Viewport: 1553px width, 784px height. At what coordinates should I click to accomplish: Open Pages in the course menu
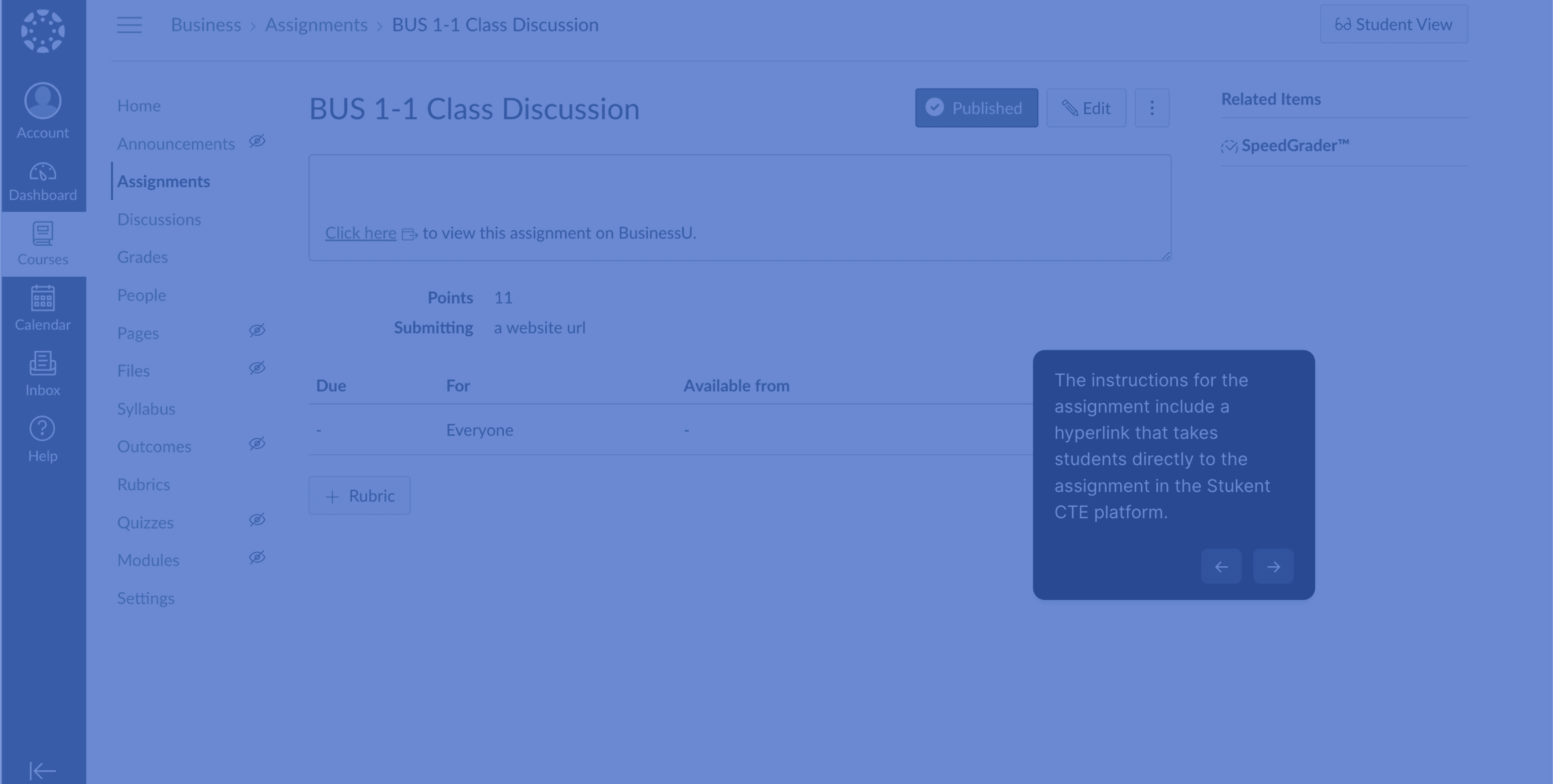click(x=138, y=333)
